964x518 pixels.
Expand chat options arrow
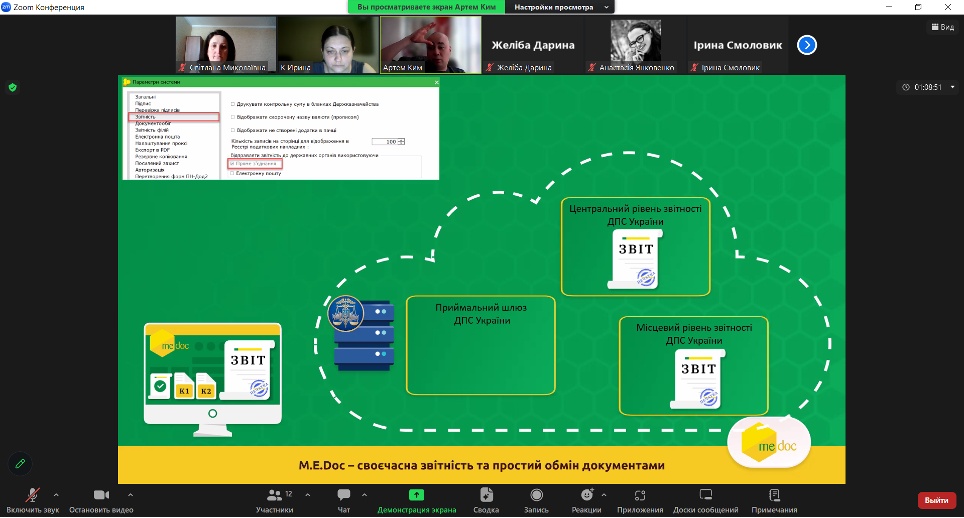pos(364,495)
